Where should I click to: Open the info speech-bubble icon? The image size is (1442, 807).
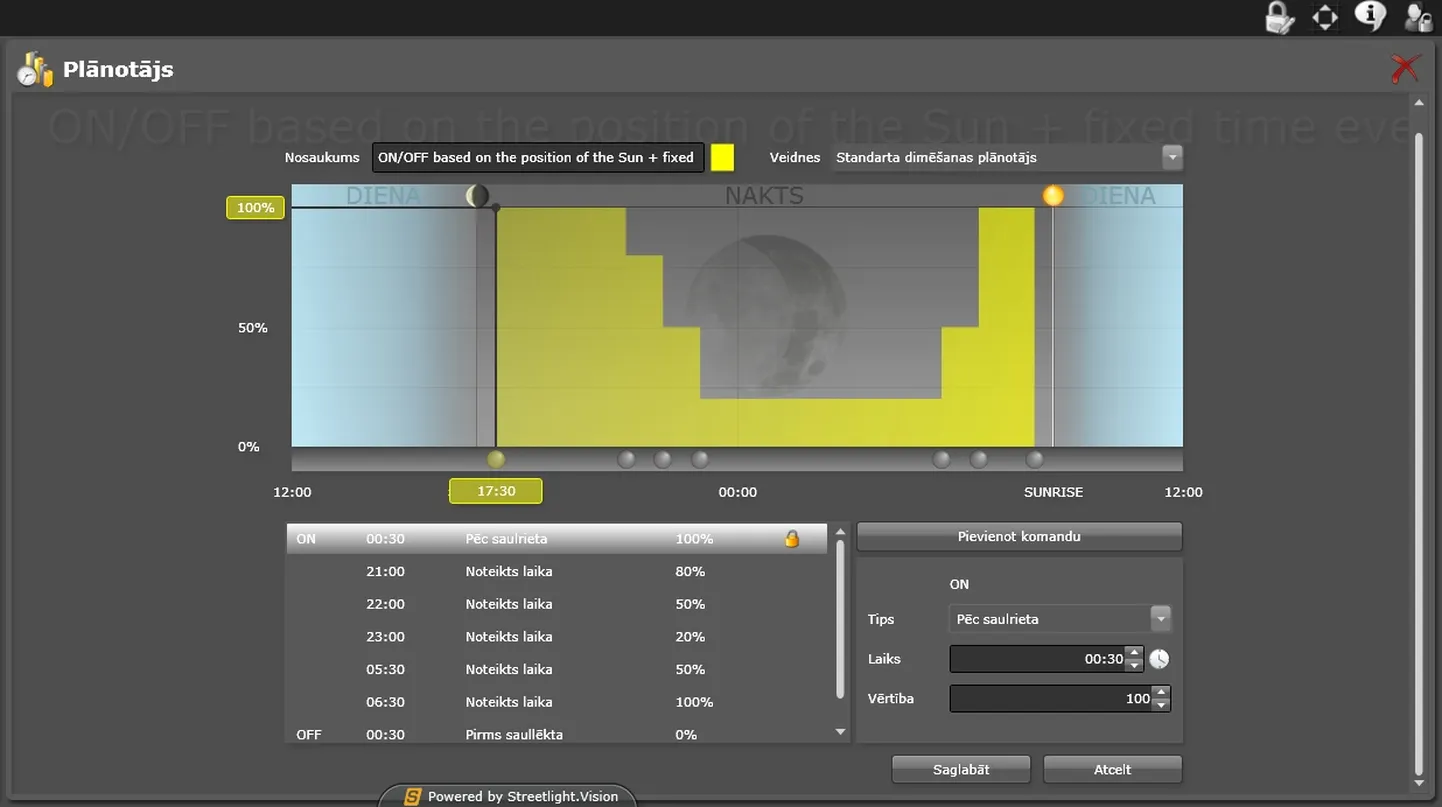point(1370,16)
